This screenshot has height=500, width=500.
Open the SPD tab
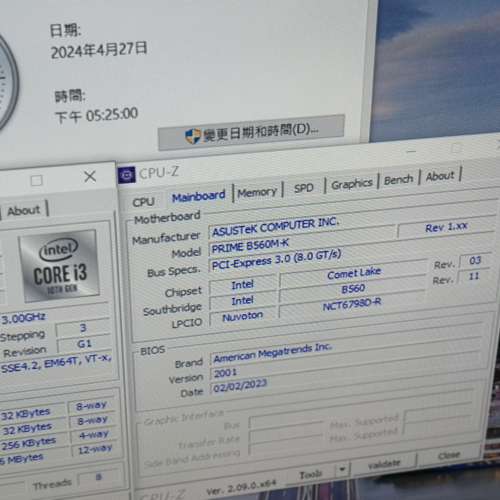coord(304,188)
